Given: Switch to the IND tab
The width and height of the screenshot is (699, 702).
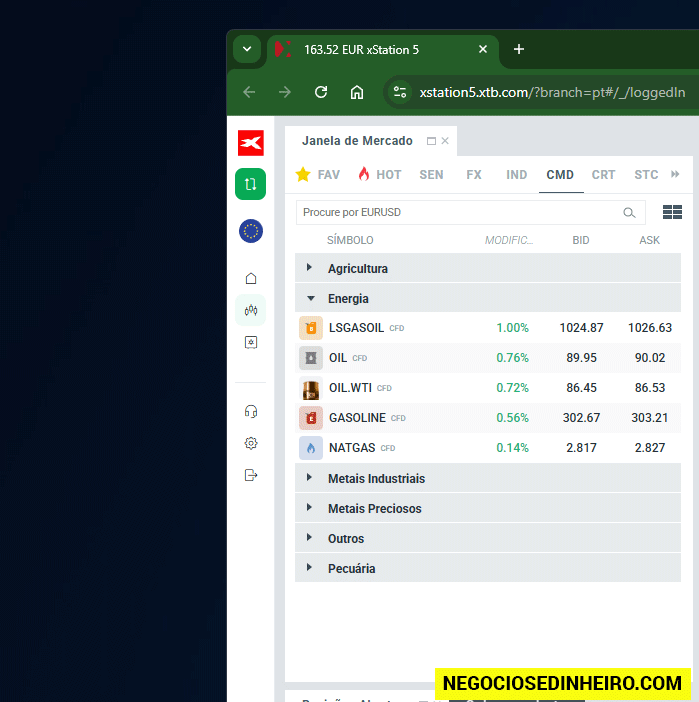Looking at the screenshot, I should [516, 175].
